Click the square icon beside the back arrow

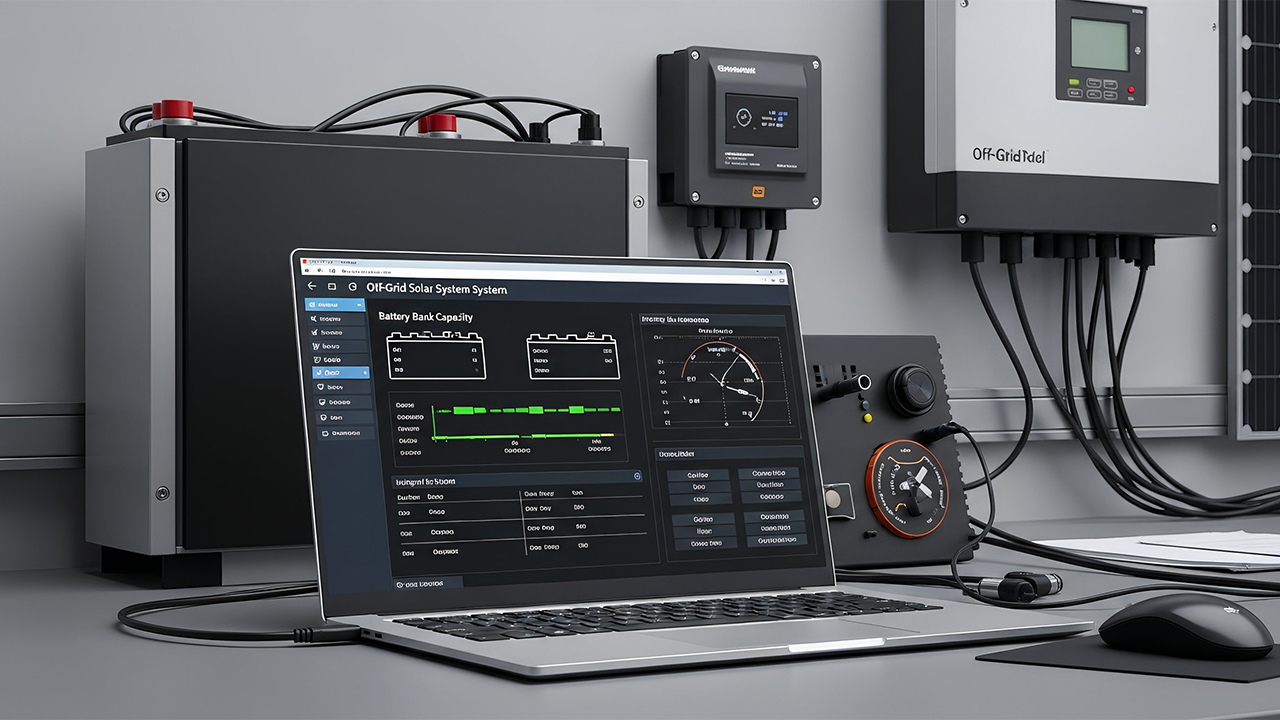click(x=331, y=286)
